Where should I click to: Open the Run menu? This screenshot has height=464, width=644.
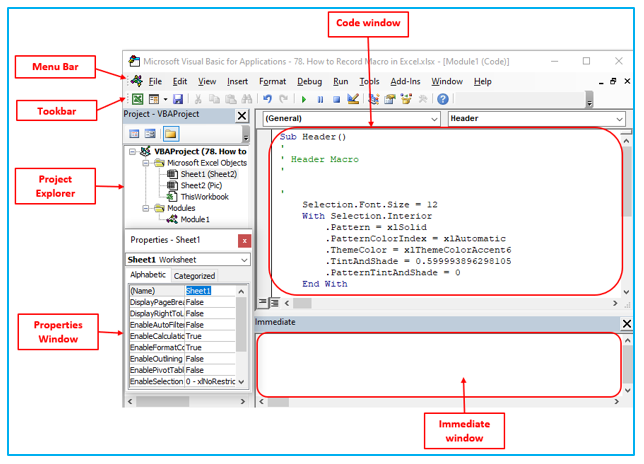pos(340,81)
